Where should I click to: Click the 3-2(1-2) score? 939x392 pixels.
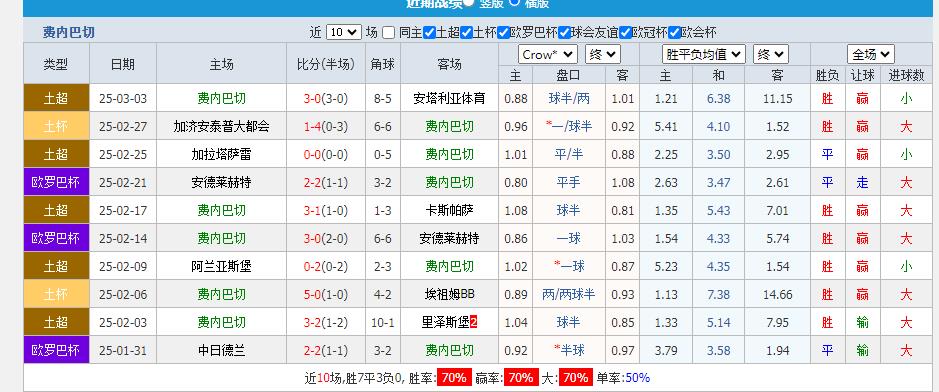(326, 323)
